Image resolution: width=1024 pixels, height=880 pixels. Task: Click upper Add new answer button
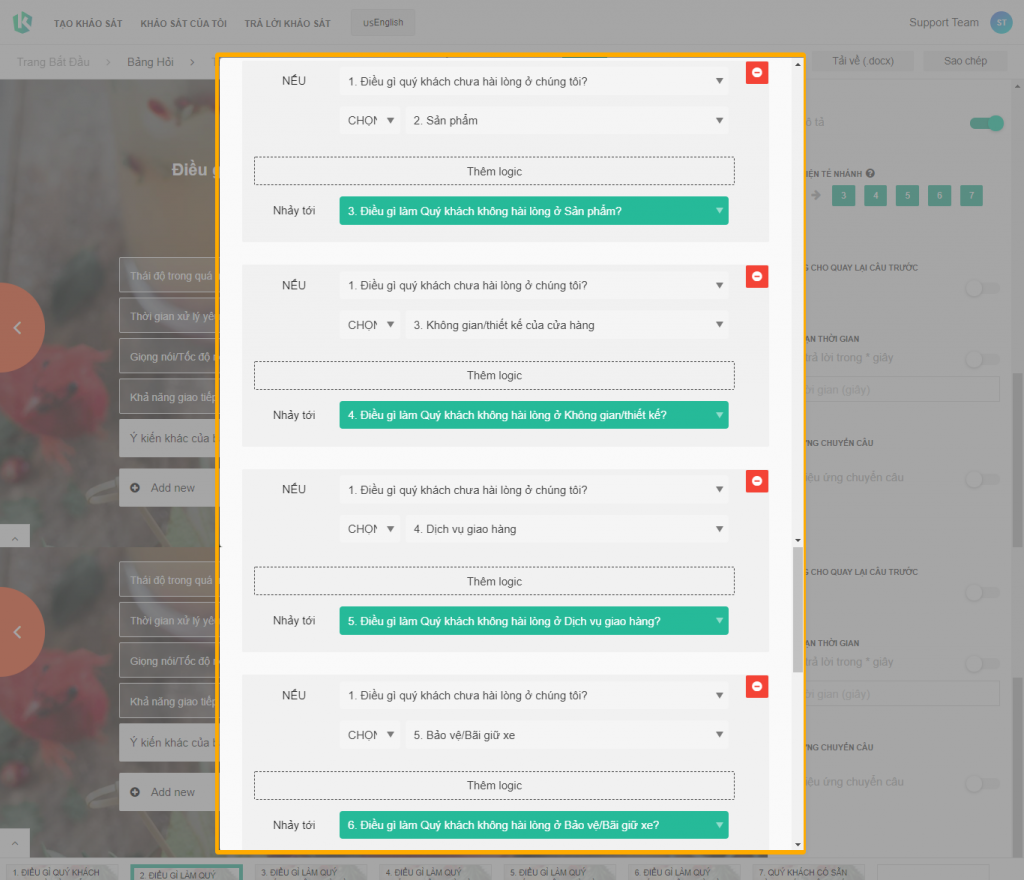168,488
